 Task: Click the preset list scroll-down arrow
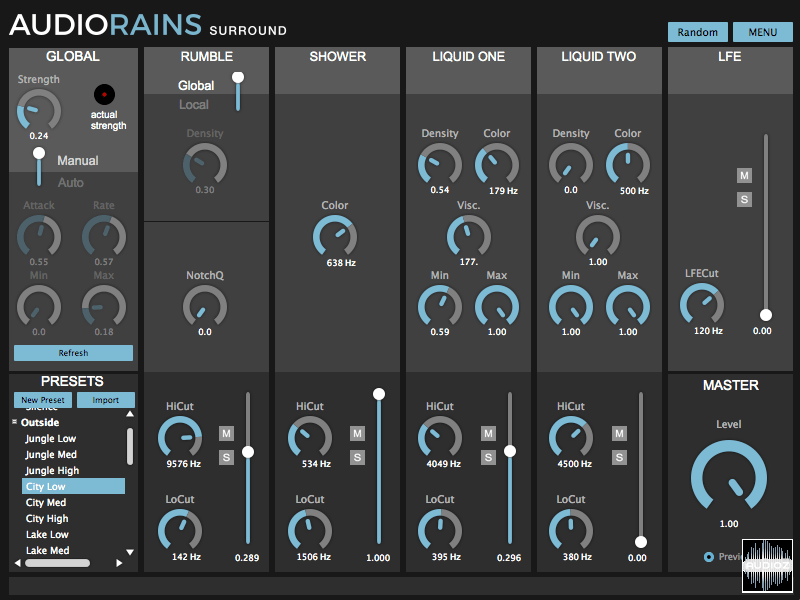click(x=130, y=552)
